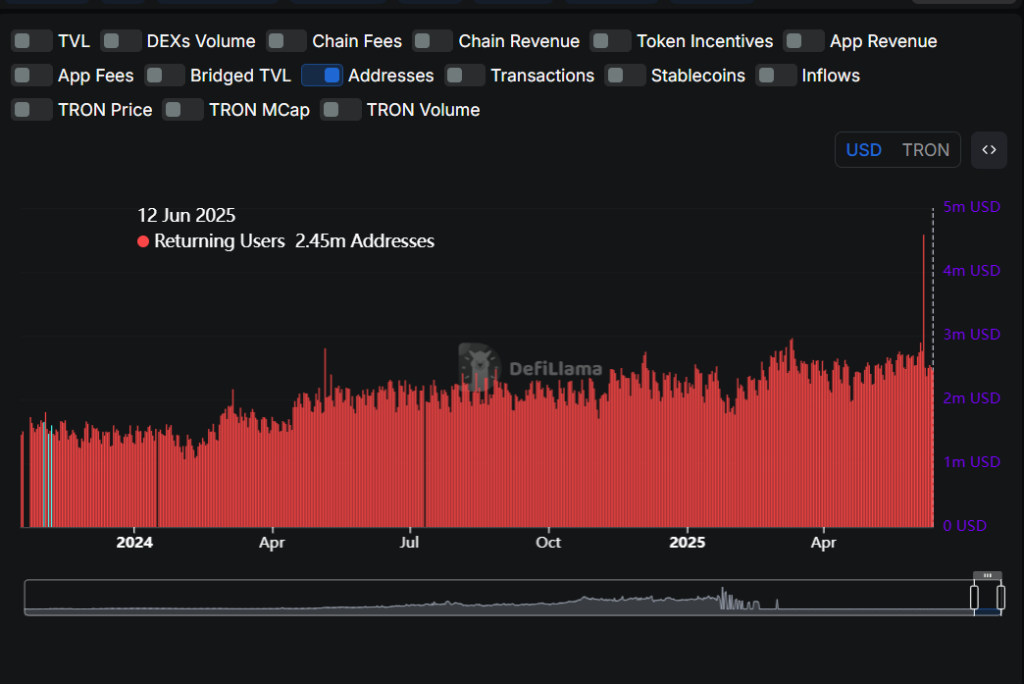Enable the Token Incentives toggle
Viewport: 1024px width, 684px height.
pos(611,41)
